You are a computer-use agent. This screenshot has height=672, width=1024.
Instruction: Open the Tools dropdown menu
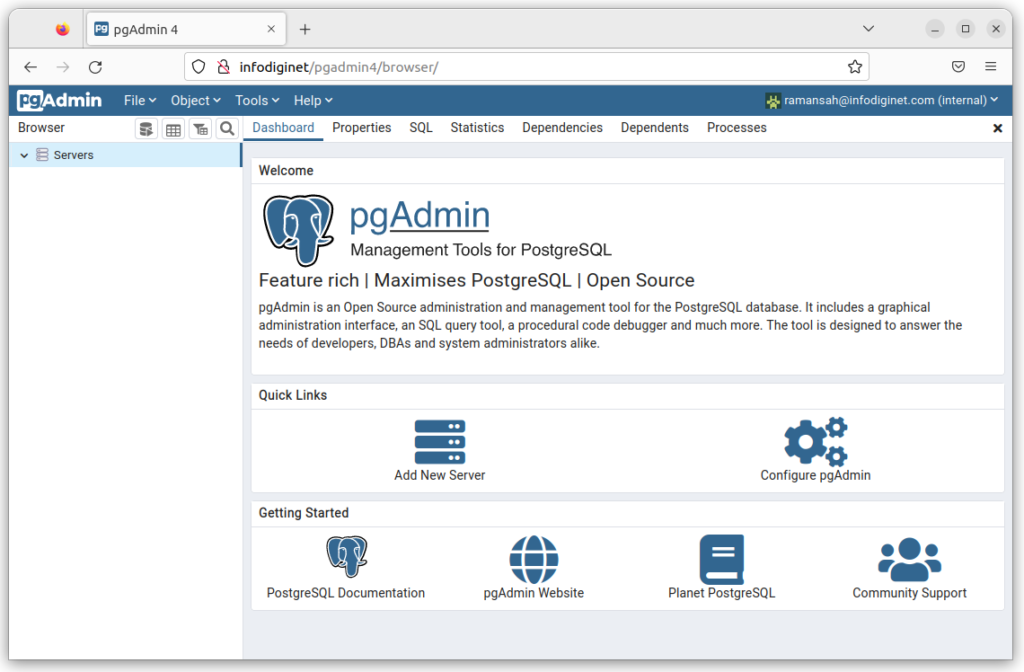pos(257,101)
